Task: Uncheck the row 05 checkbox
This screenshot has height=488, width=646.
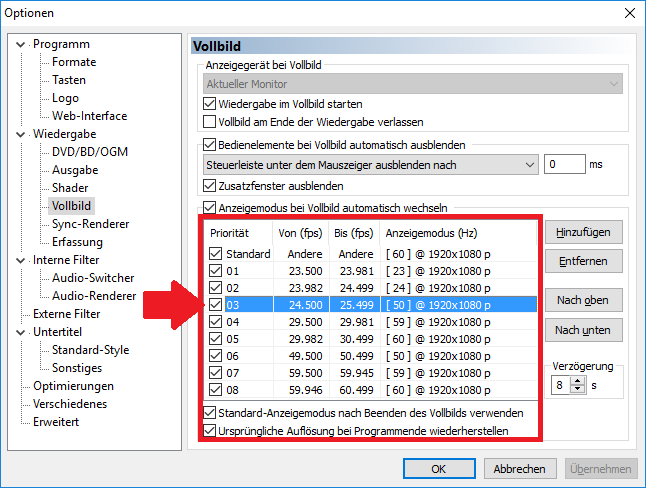Action: point(215,339)
